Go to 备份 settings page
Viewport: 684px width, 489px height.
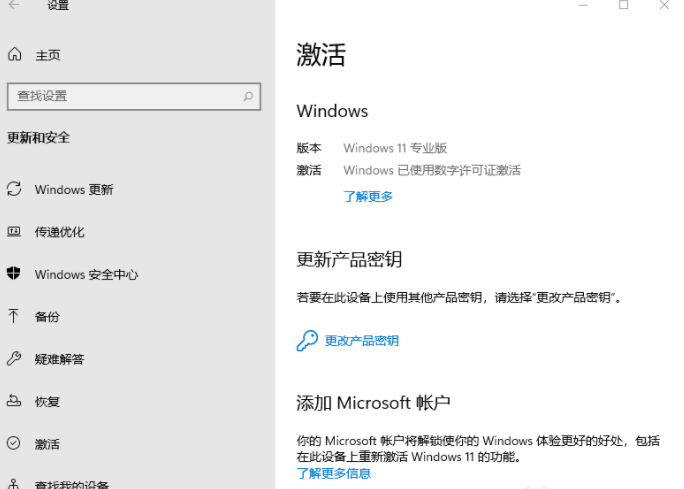(x=47, y=317)
